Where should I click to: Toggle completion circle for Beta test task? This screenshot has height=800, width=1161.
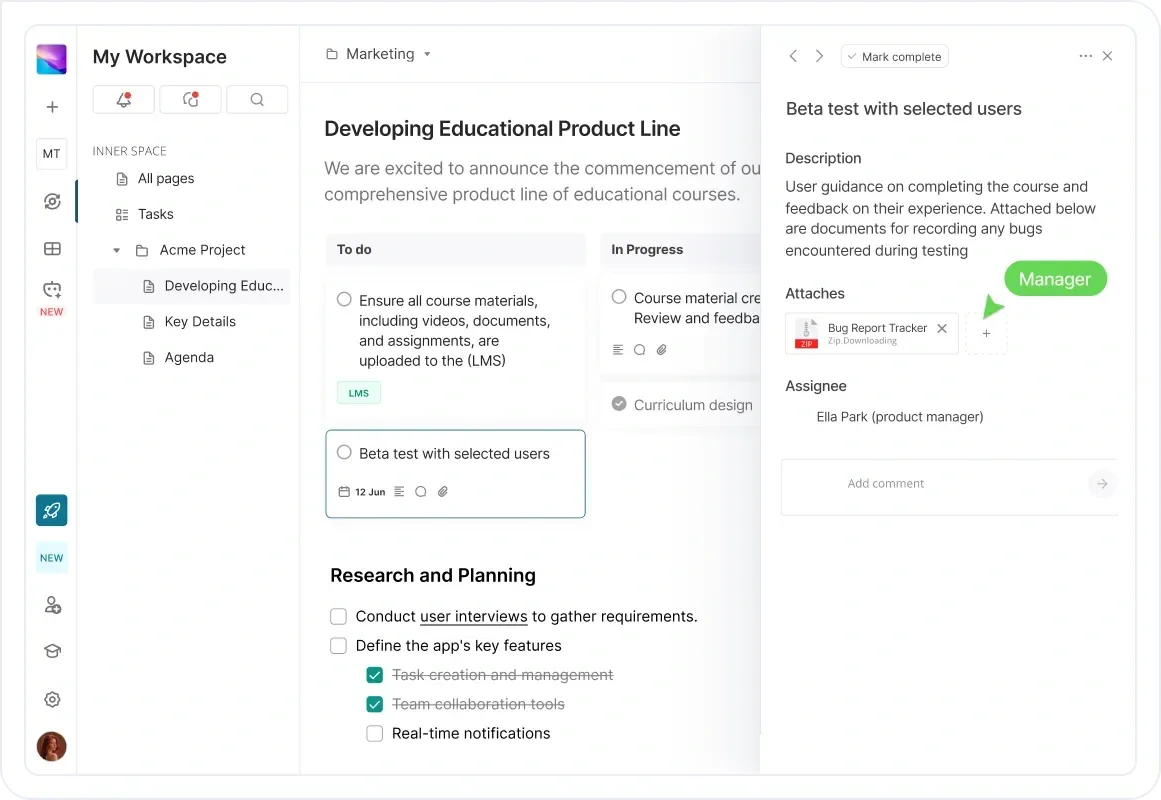[344, 452]
